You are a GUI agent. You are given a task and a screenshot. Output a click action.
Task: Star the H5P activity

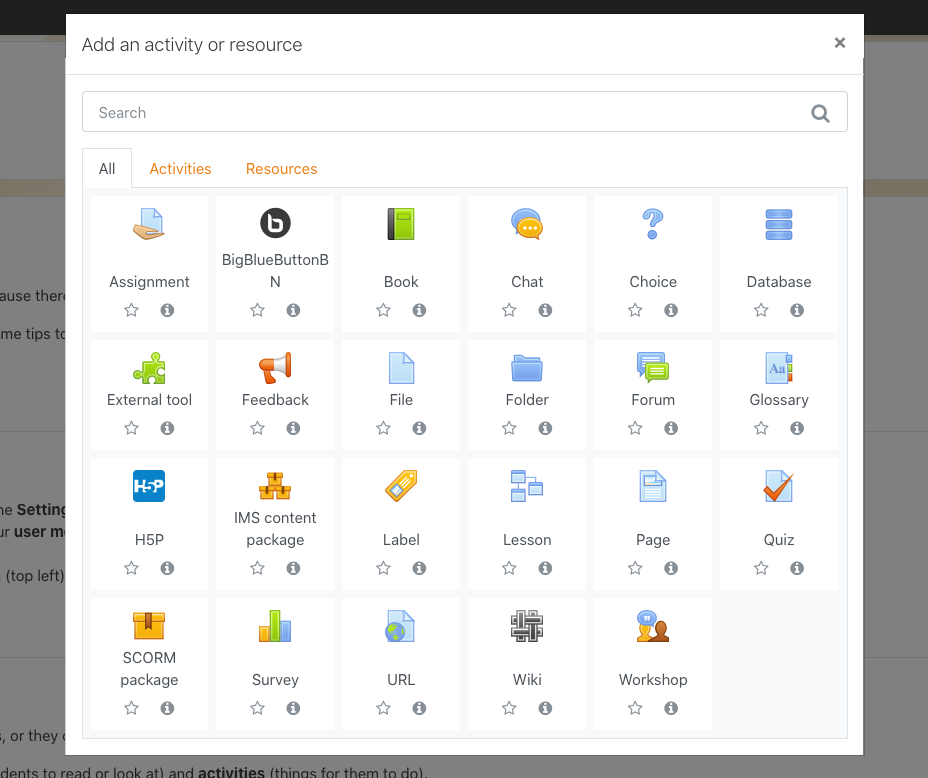[x=131, y=567]
